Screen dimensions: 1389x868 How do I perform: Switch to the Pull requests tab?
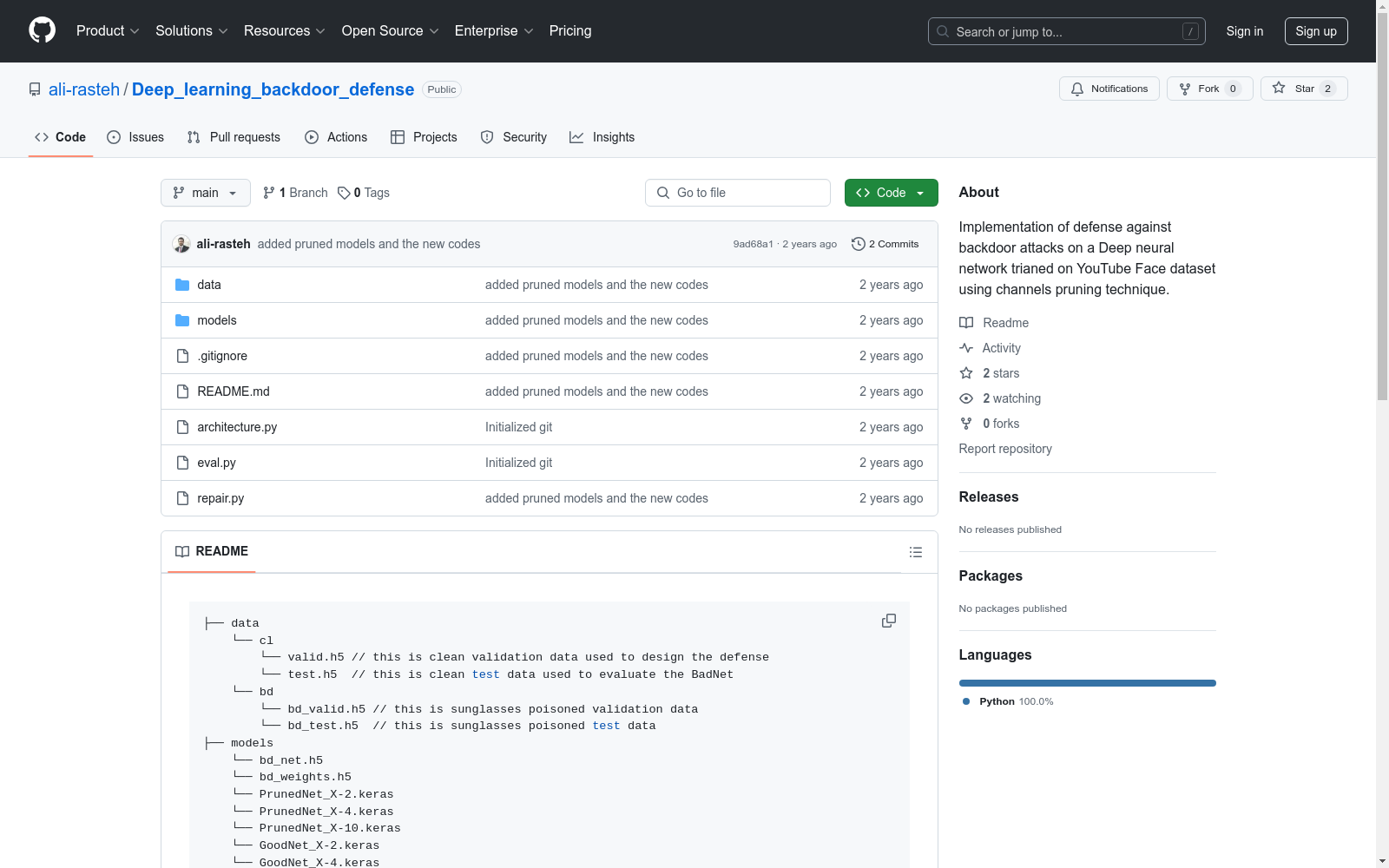(x=234, y=137)
